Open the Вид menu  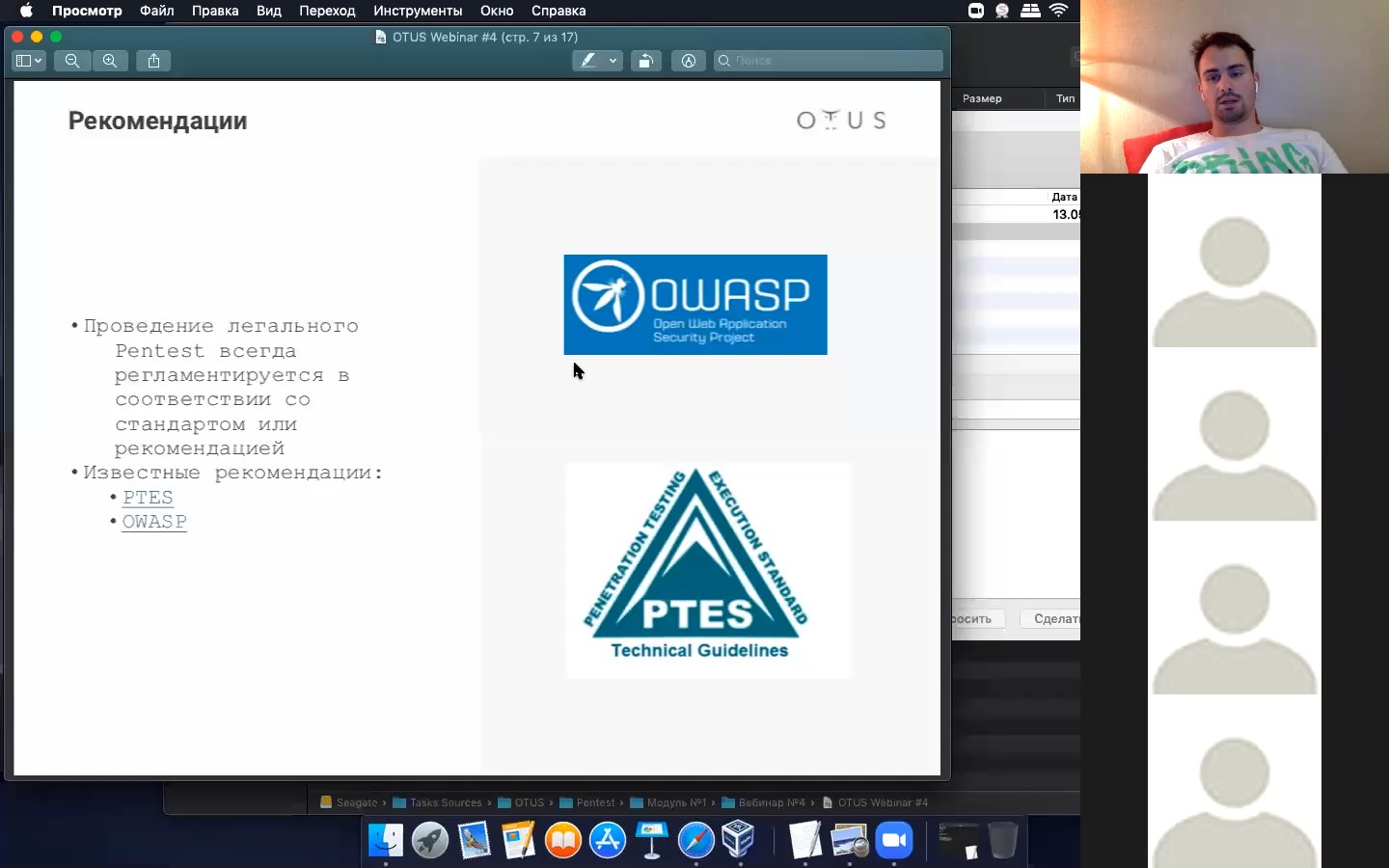[x=269, y=11]
